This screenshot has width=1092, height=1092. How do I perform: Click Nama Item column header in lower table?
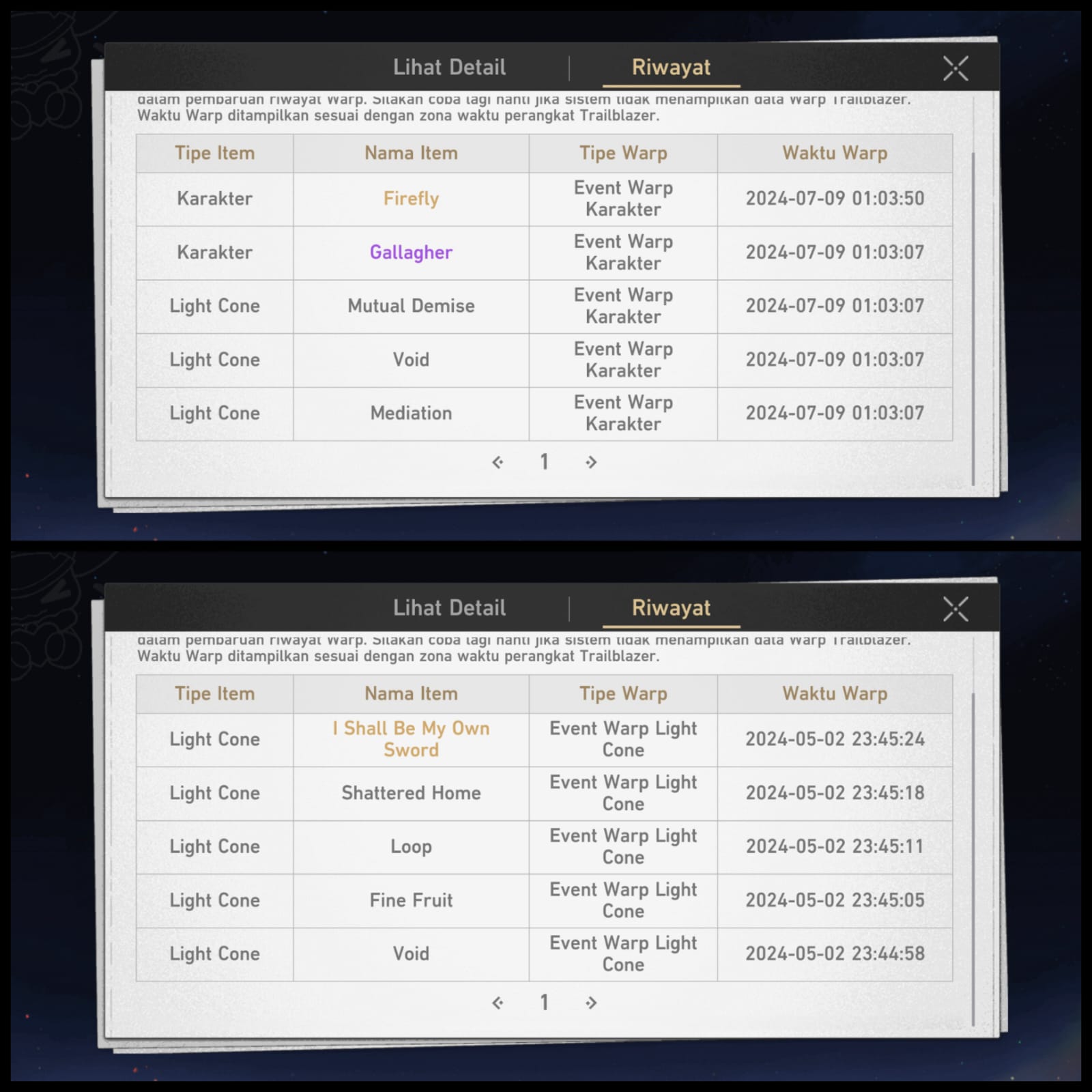pos(411,693)
